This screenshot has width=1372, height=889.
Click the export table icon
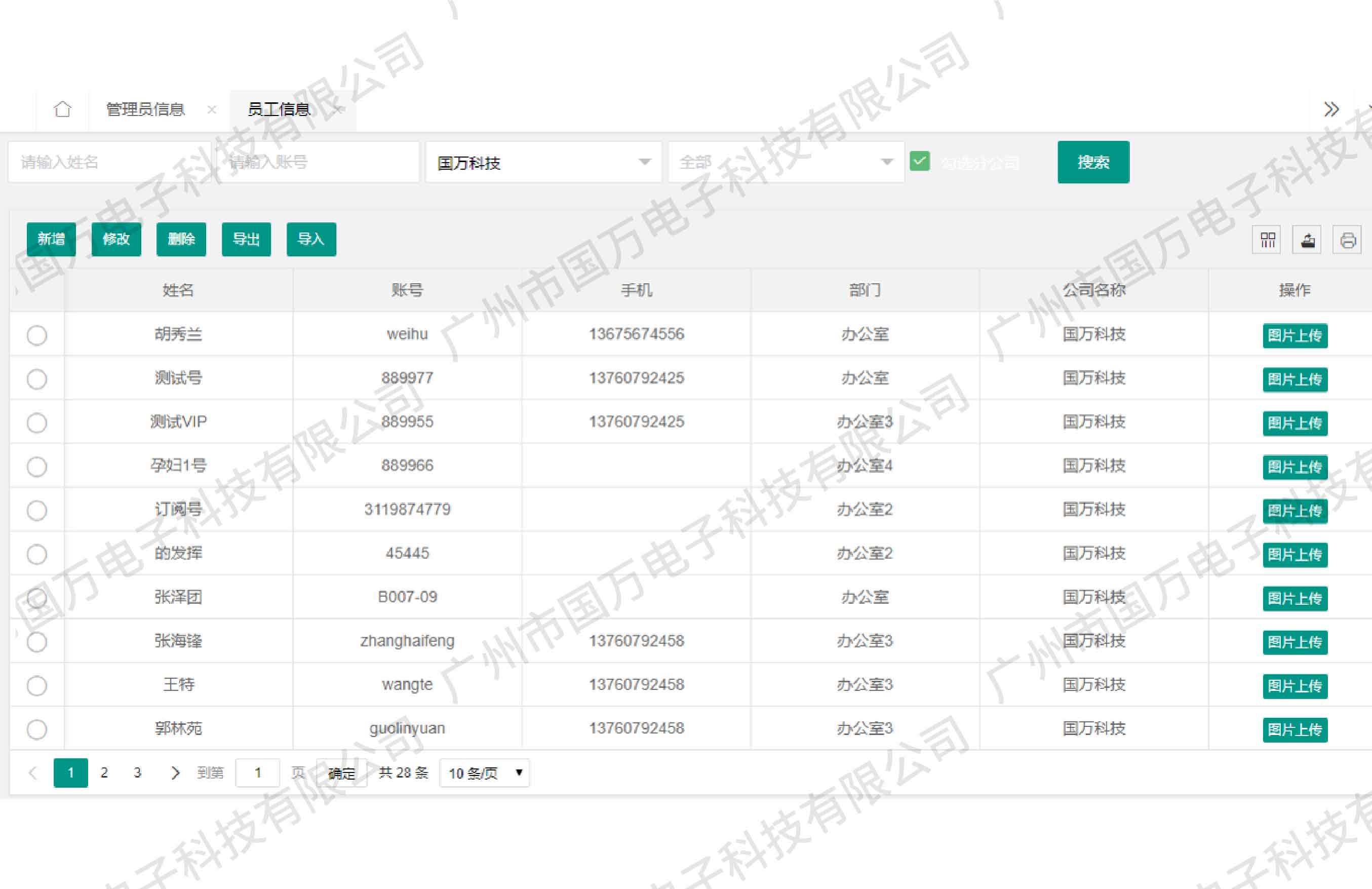[x=1307, y=240]
